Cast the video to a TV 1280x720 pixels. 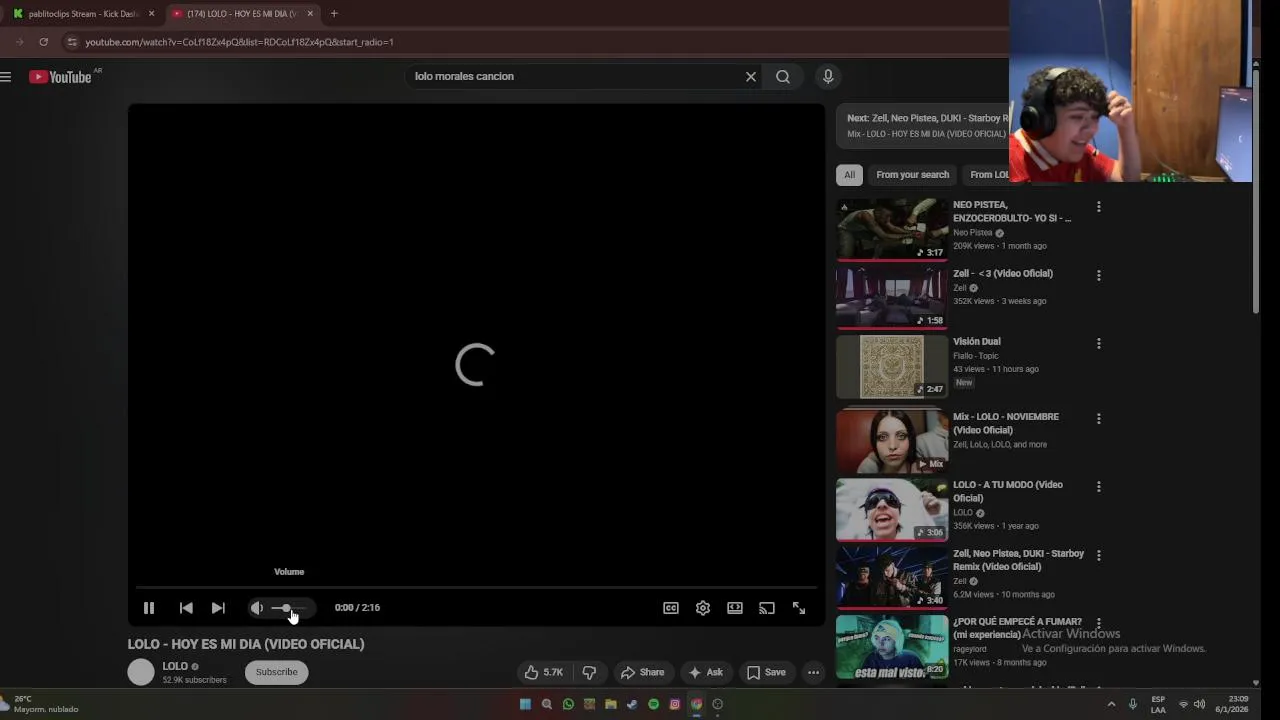767,608
